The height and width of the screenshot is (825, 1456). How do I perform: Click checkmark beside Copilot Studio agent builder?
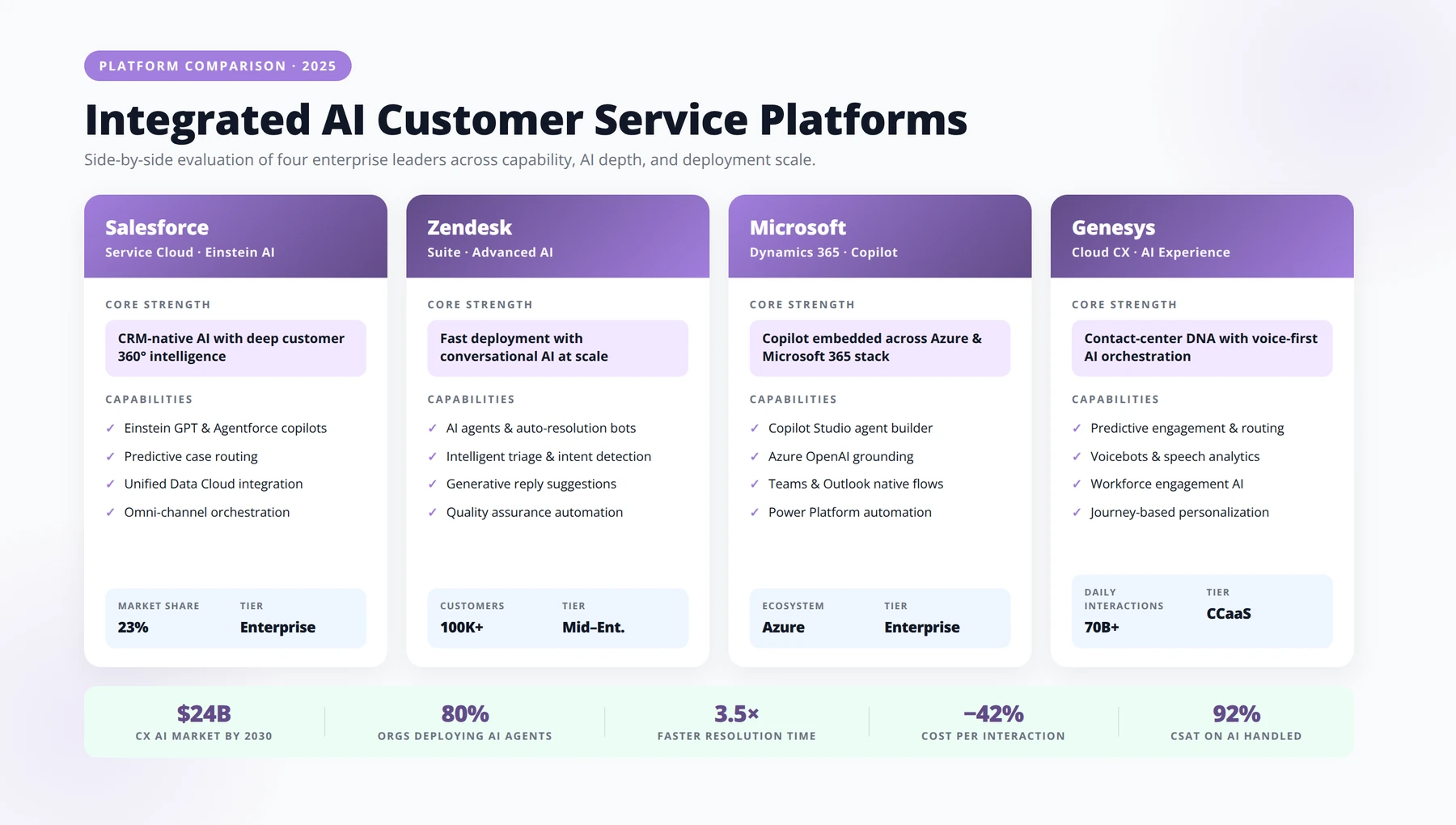[755, 428]
